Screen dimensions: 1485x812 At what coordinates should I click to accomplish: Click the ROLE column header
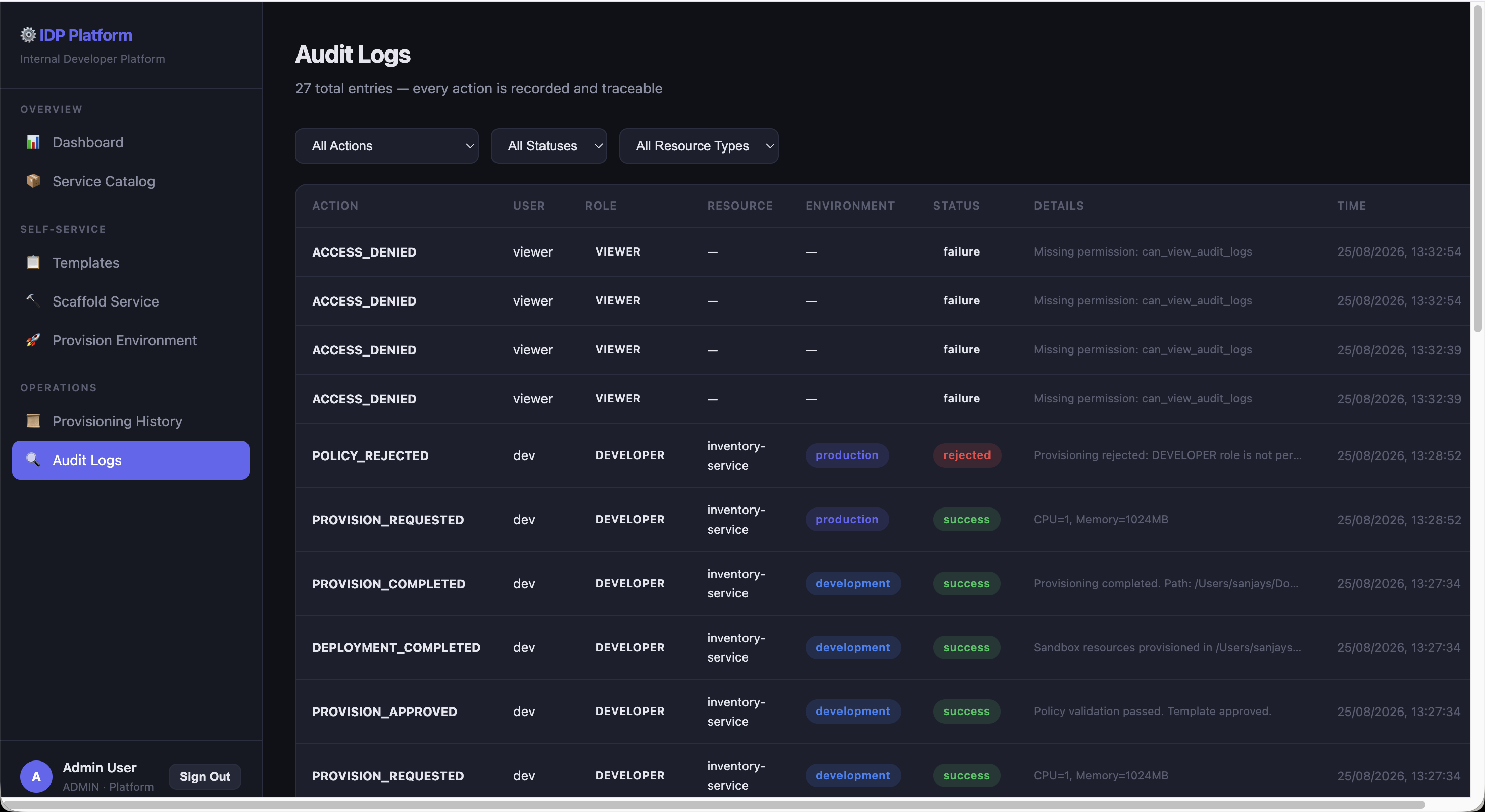pyautogui.click(x=601, y=206)
